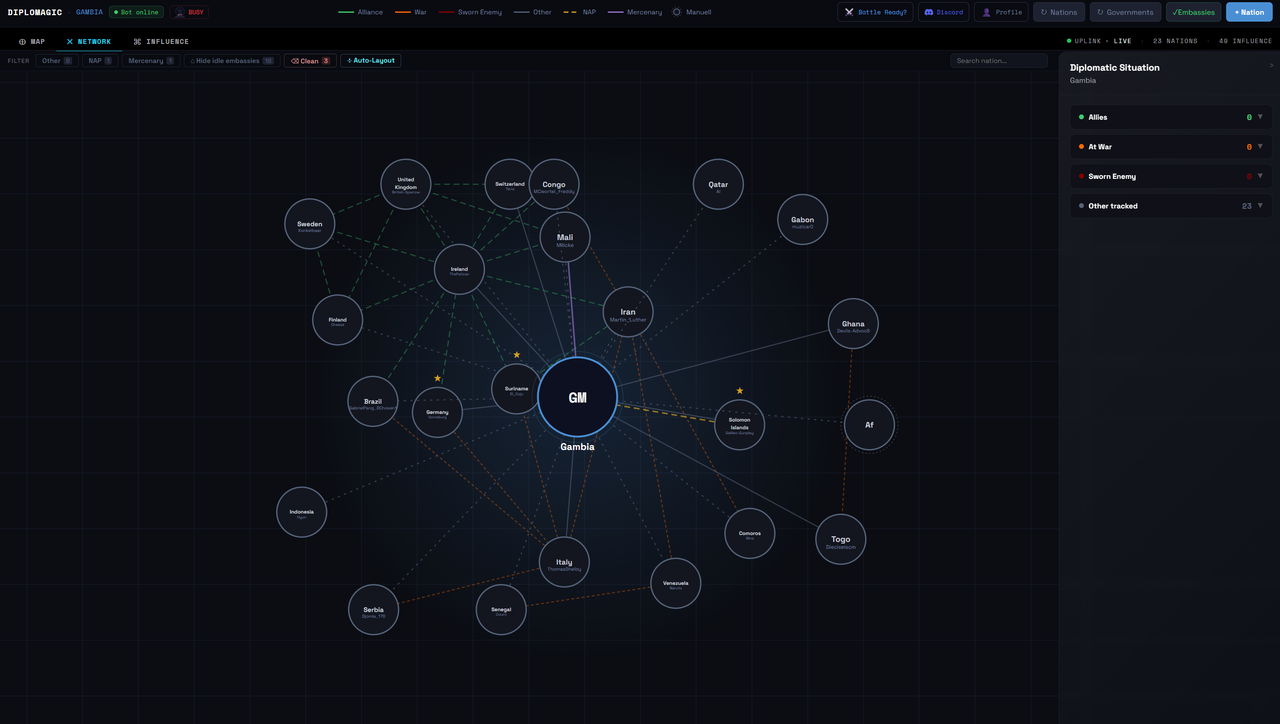Select the Af node
This screenshot has height=724, width=1280.
click(x=869, y=425)
